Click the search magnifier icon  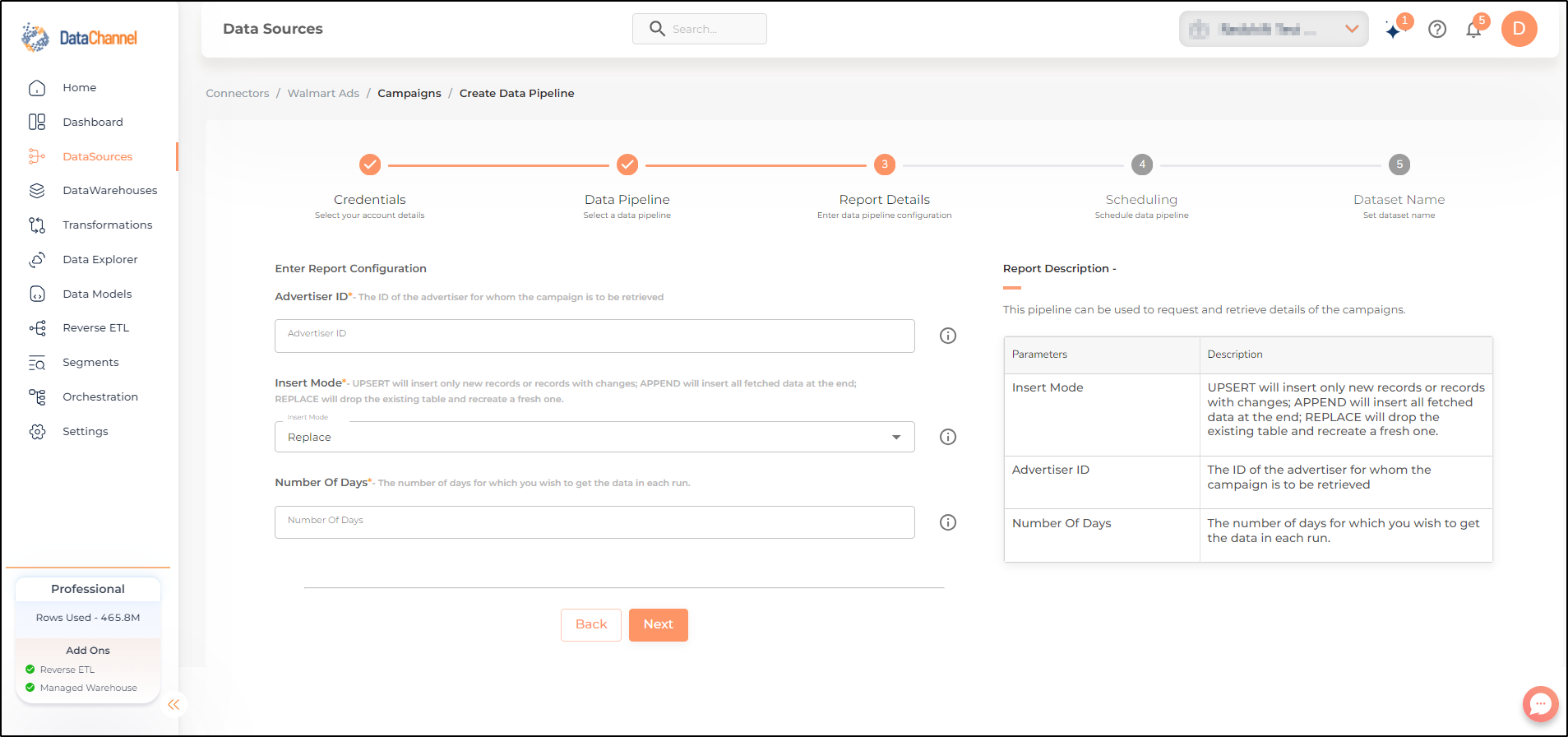657,29
